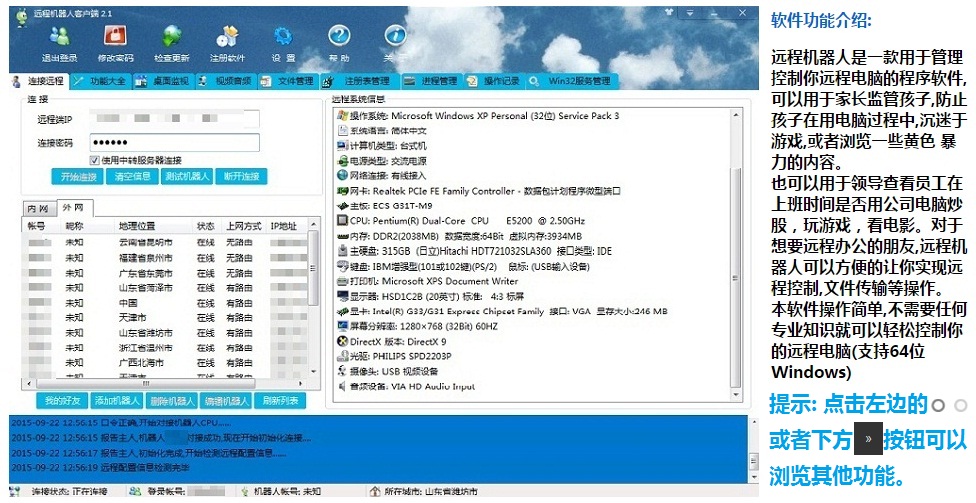Click 所在城市 status bar entry
Image resolution: width=976 pixels, height=503 pixels.
click(425, 492)
